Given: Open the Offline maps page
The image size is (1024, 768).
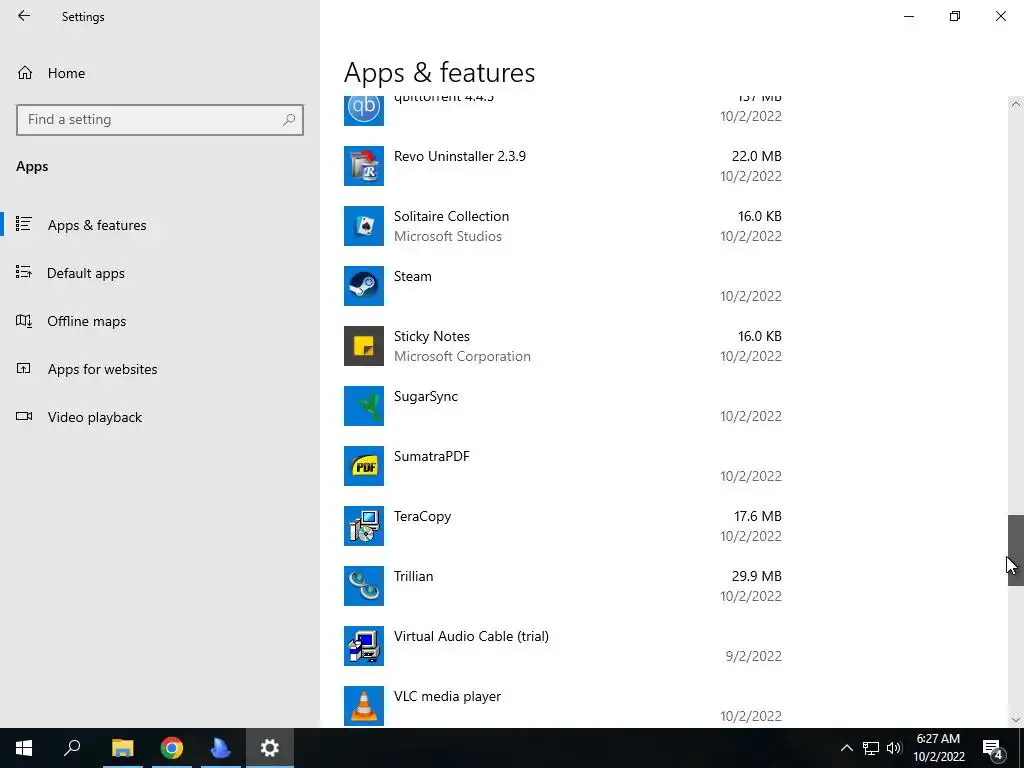Looking at the screenshot, I should [x=160, y=321].
